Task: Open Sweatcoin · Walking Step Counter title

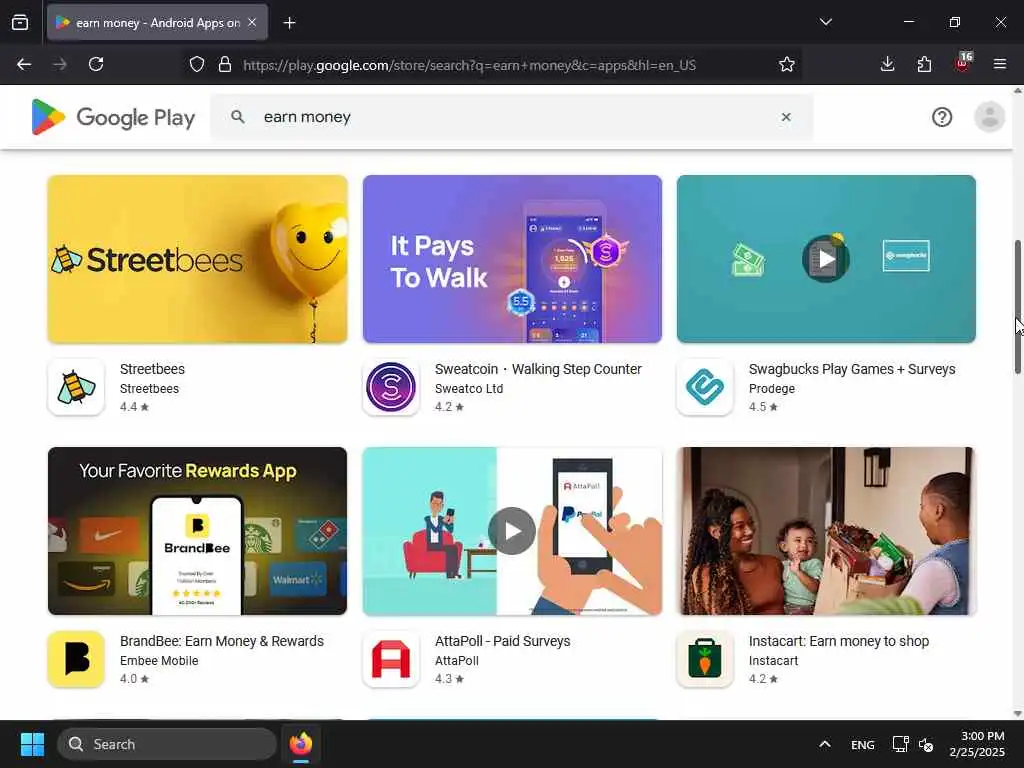Action: [538, 369]
